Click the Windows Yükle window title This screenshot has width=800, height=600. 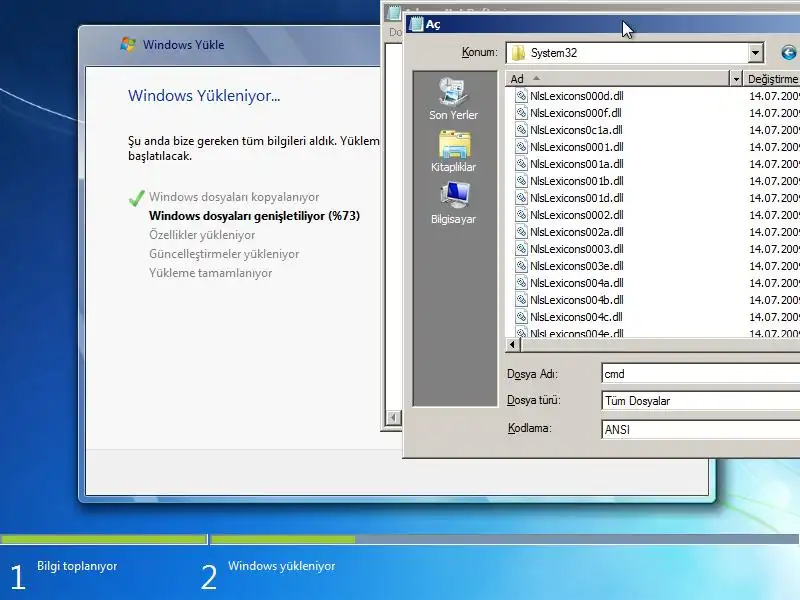tap(183, 44)
